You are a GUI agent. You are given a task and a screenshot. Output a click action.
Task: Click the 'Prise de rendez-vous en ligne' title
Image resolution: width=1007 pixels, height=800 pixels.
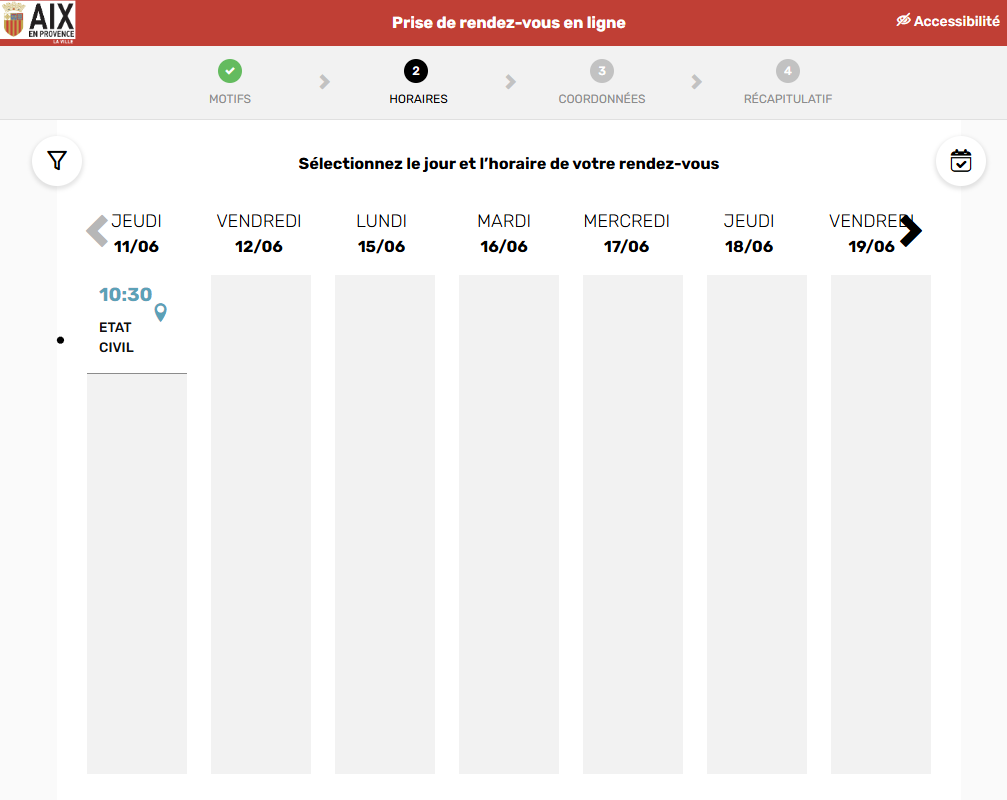(x=509, y=22)
